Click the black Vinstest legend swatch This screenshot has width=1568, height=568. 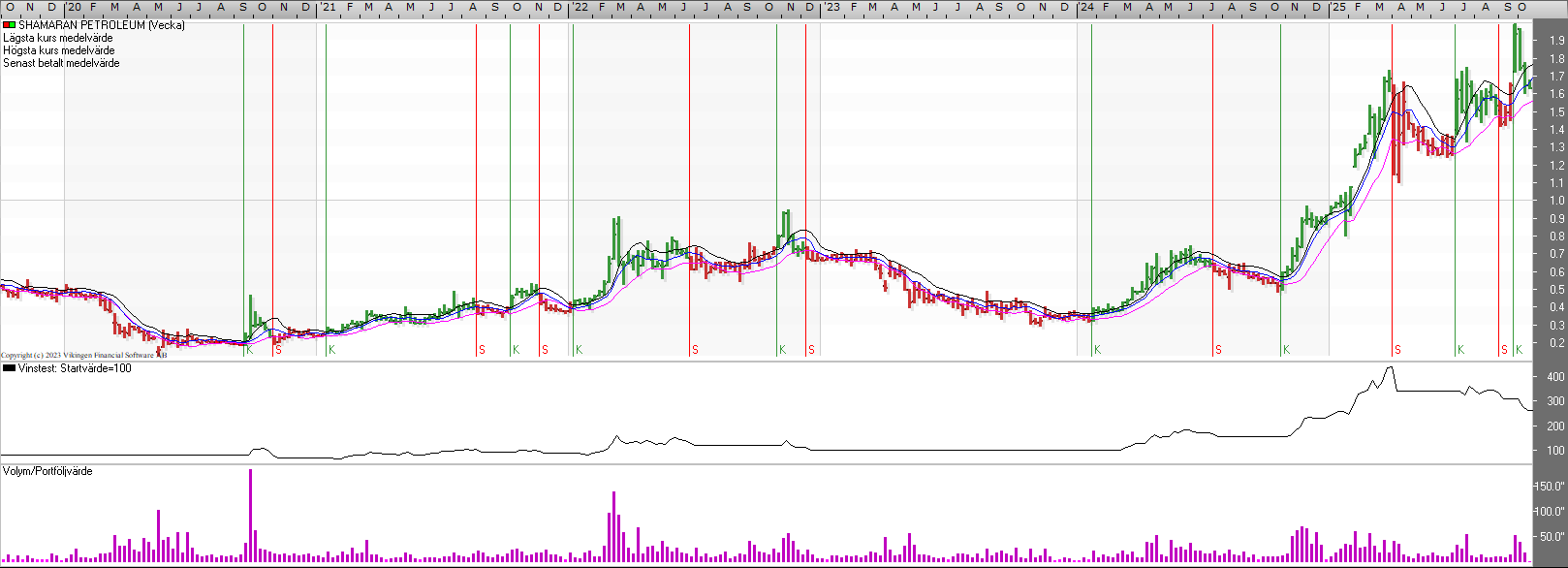point(9,368)
